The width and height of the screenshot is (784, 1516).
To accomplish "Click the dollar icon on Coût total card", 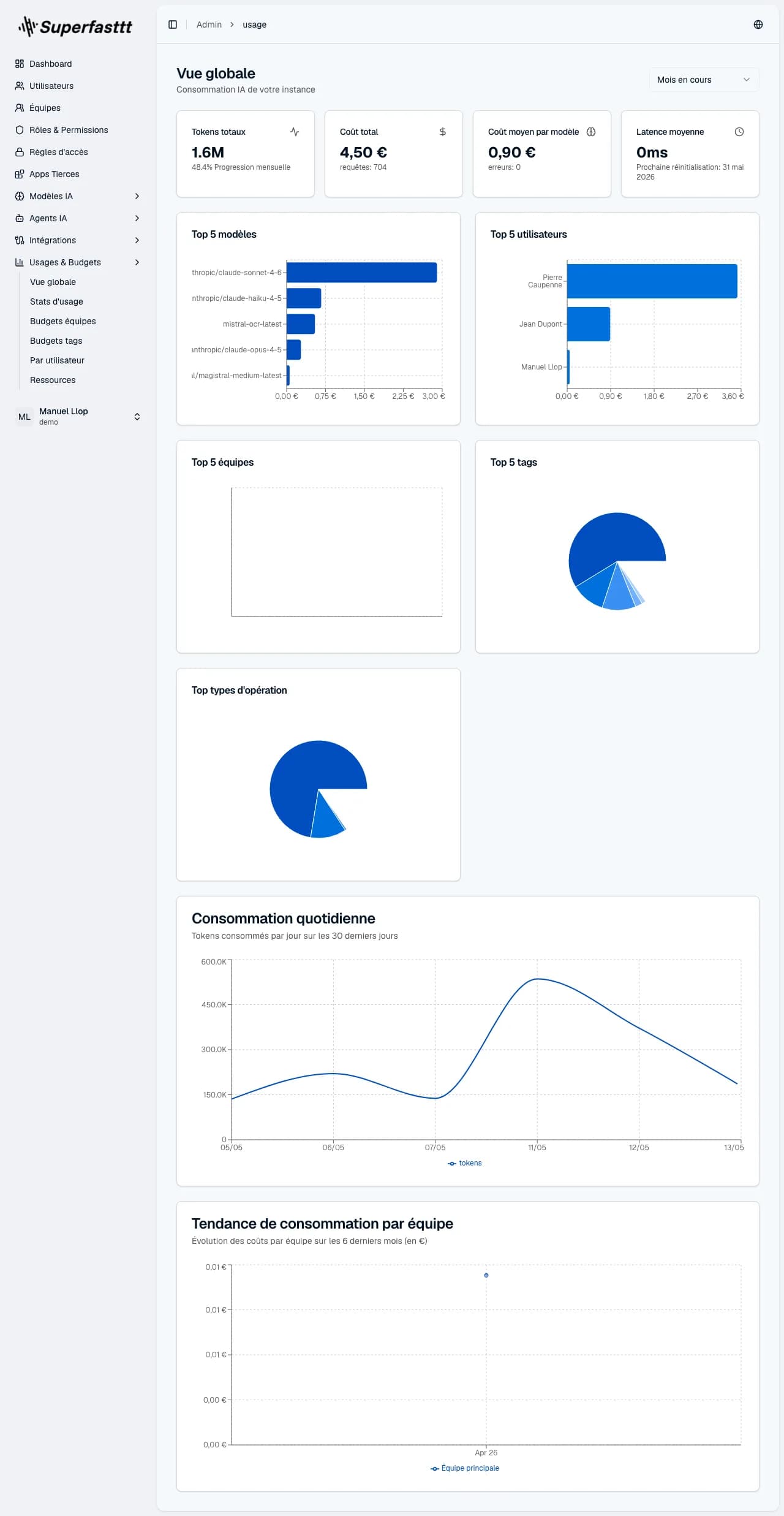I will pos(443,132).
